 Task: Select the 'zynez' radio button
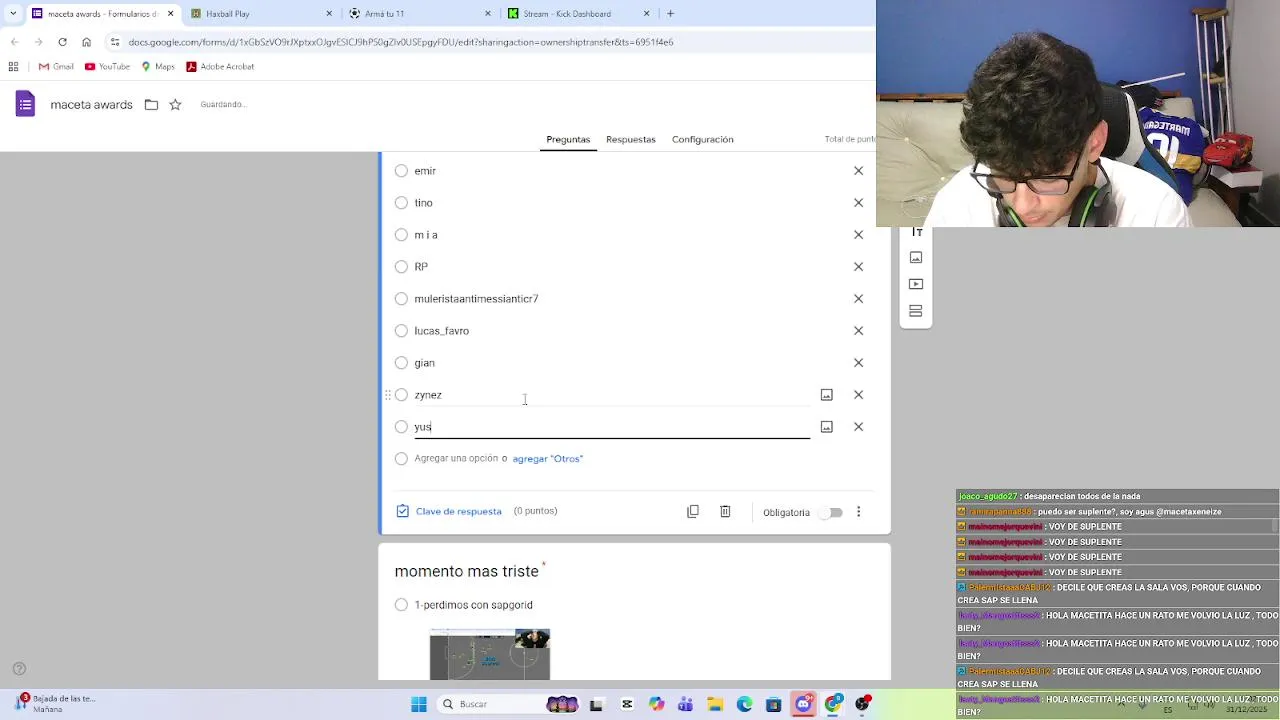pyautogui.click(x=401, y=395)
